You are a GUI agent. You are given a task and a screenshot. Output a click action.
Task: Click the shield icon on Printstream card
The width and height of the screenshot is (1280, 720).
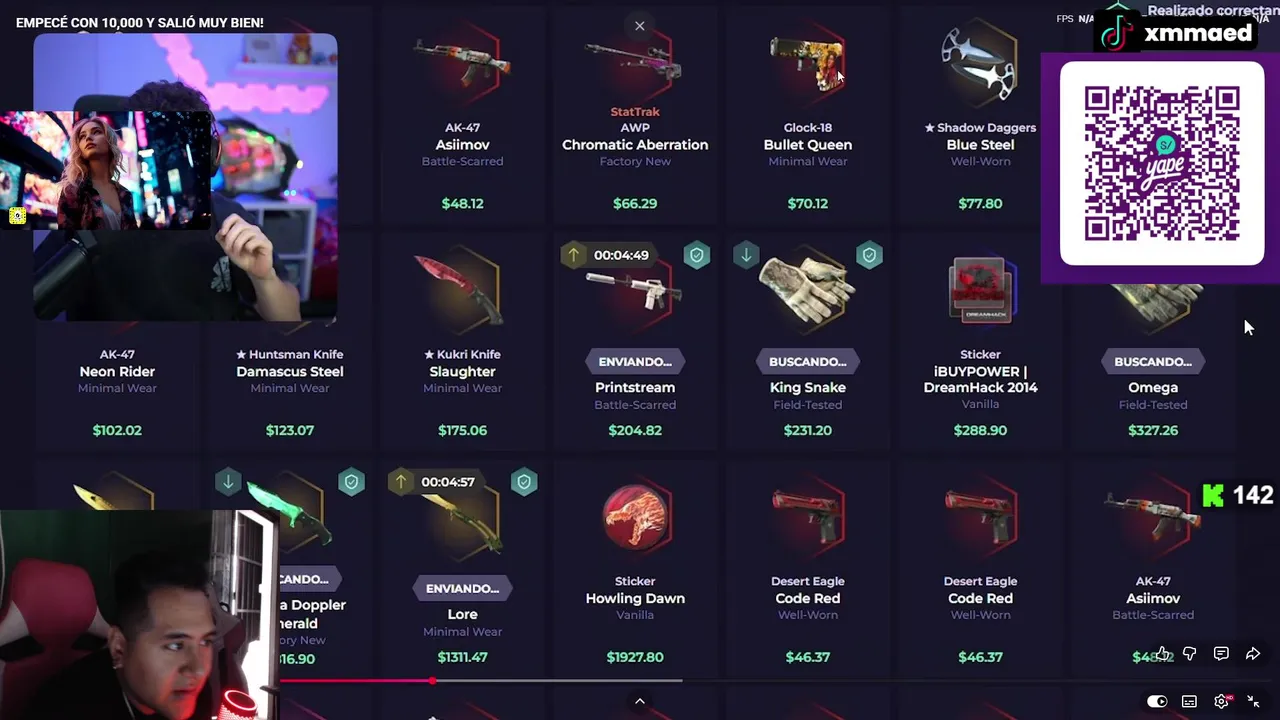[x=697, y=255]
